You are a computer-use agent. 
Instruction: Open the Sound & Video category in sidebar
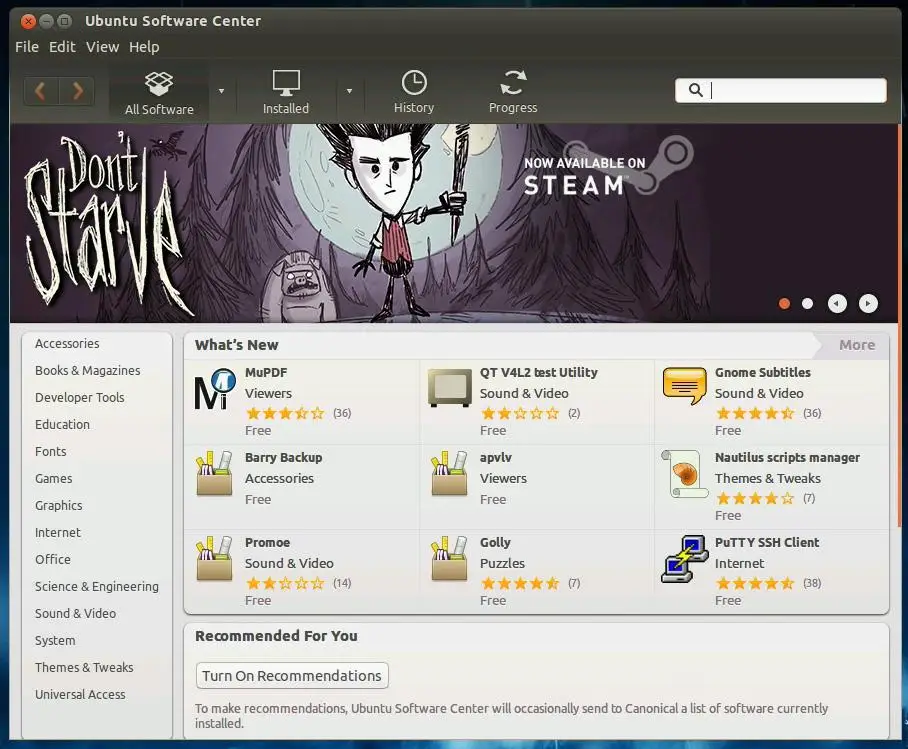click(75, 613)
